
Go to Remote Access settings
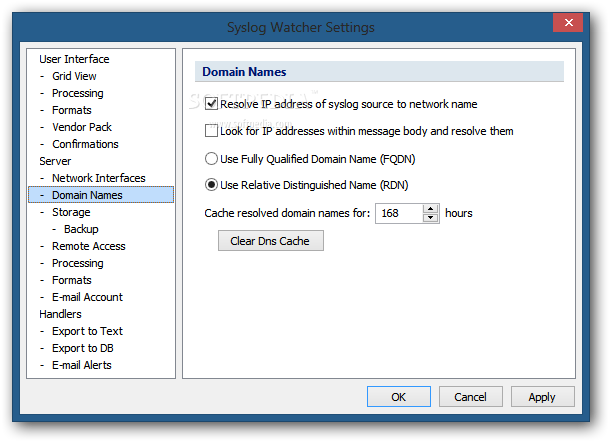tap(89, 246)
